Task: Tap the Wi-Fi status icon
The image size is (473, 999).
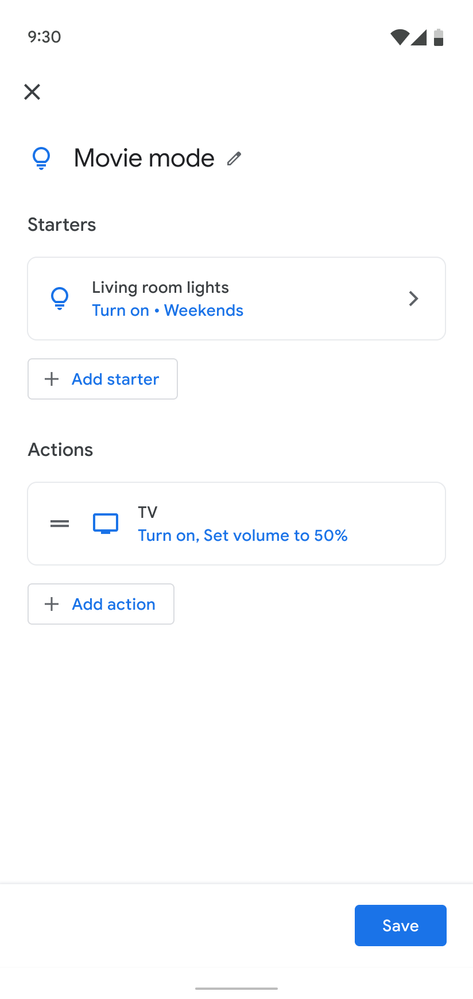Action: (400, 37)
